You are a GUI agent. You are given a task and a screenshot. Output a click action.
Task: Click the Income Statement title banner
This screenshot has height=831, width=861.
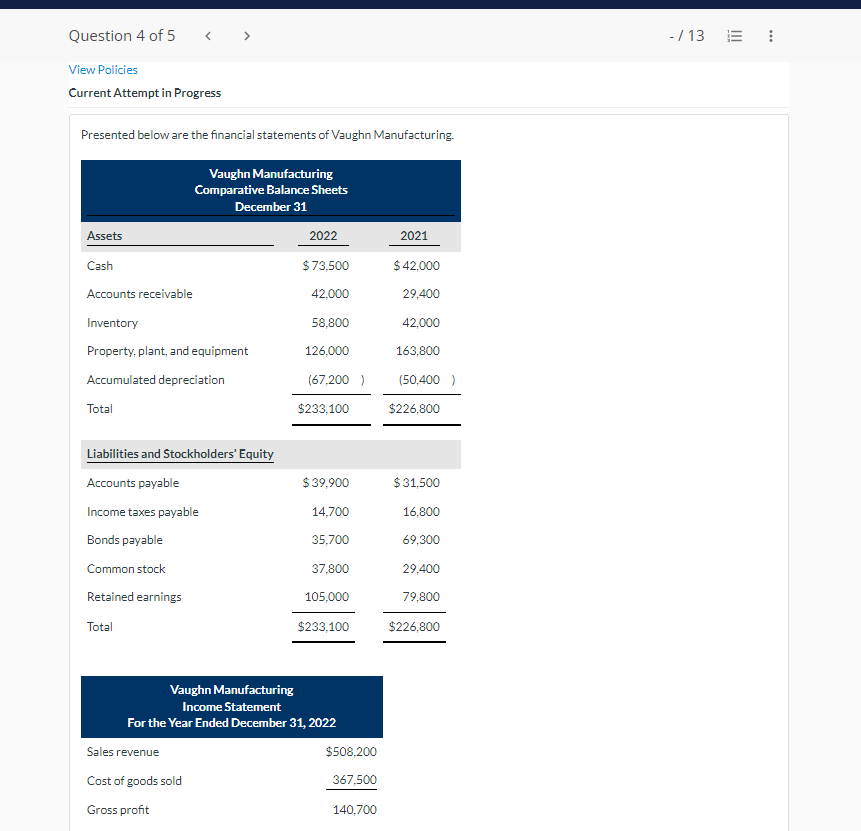231,707
